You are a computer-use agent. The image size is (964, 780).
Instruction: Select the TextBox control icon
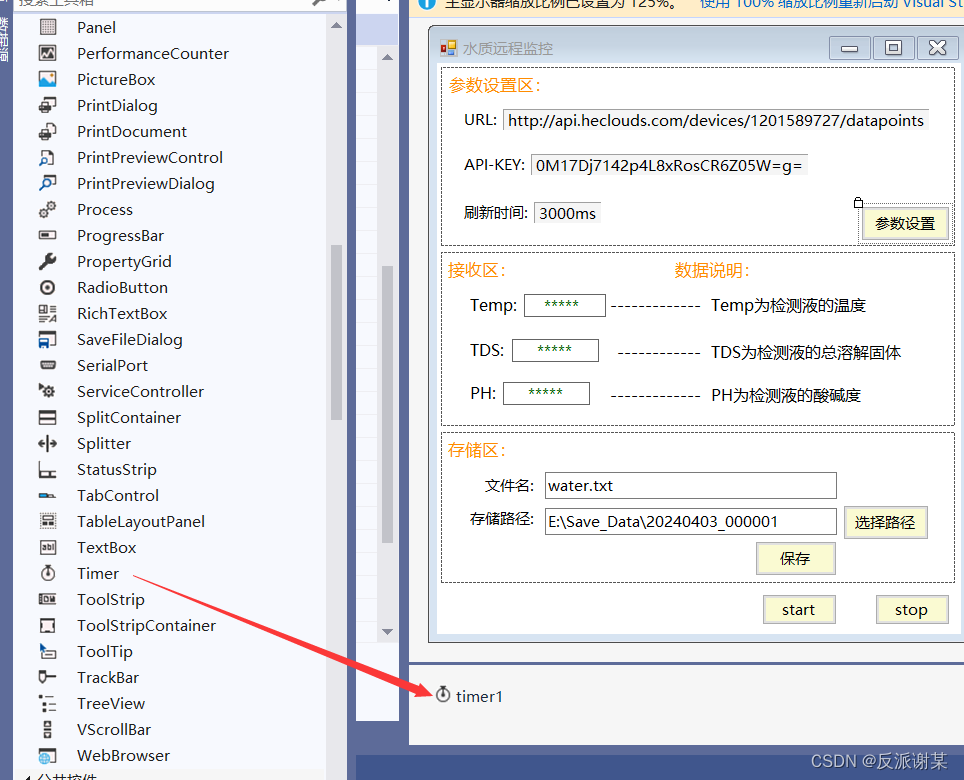(106, 547)
